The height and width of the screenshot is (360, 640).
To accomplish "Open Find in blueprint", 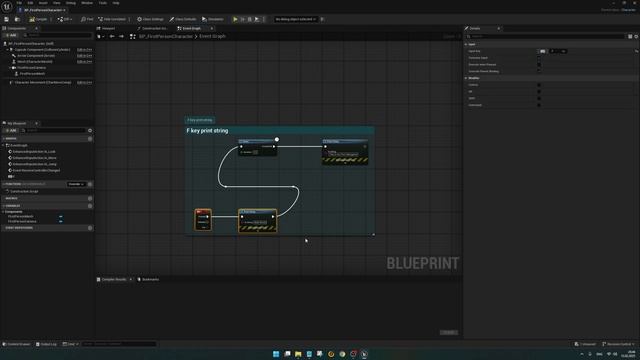I will point(87,19).
